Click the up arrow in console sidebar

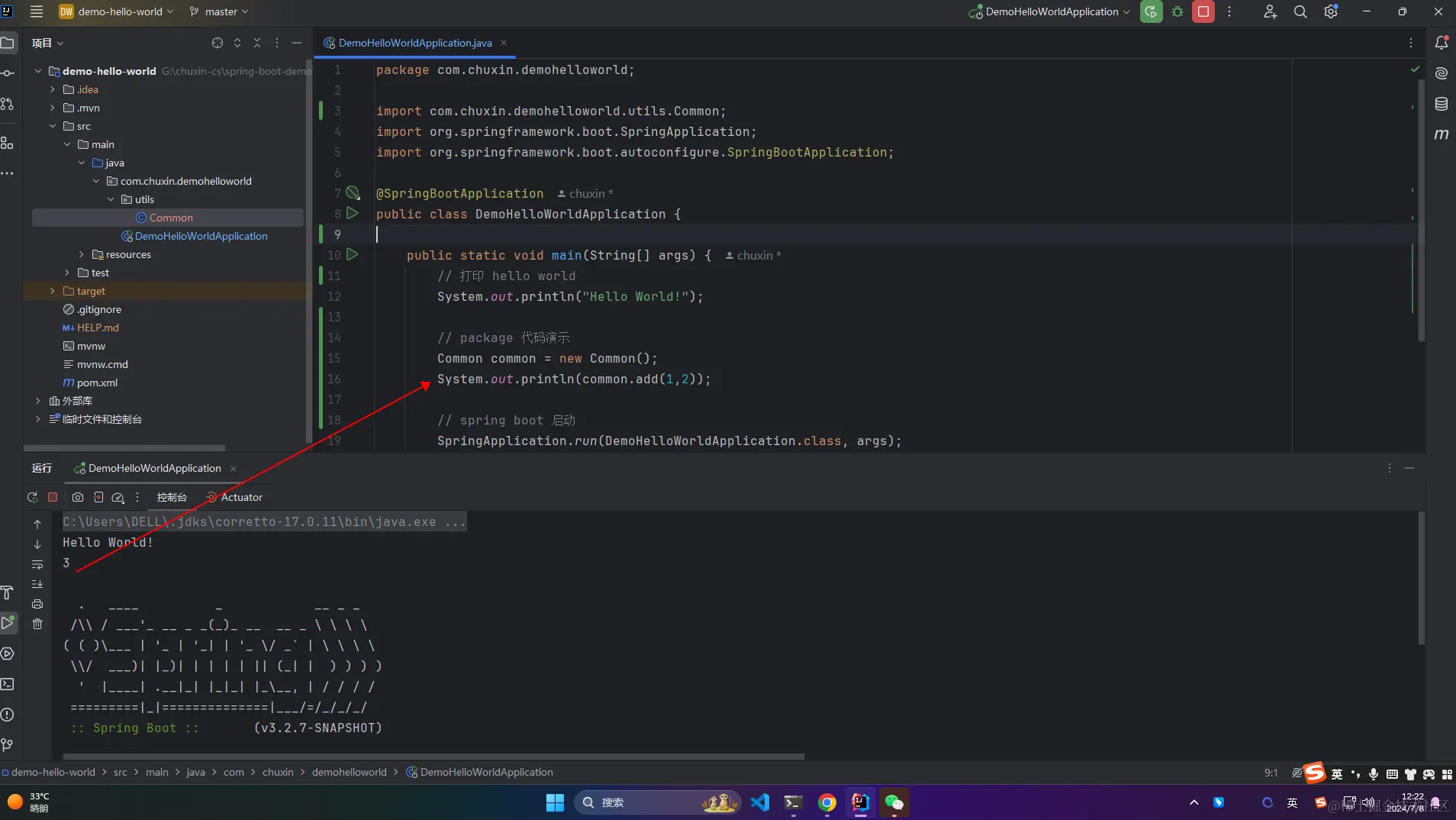[x=37, y=525]
